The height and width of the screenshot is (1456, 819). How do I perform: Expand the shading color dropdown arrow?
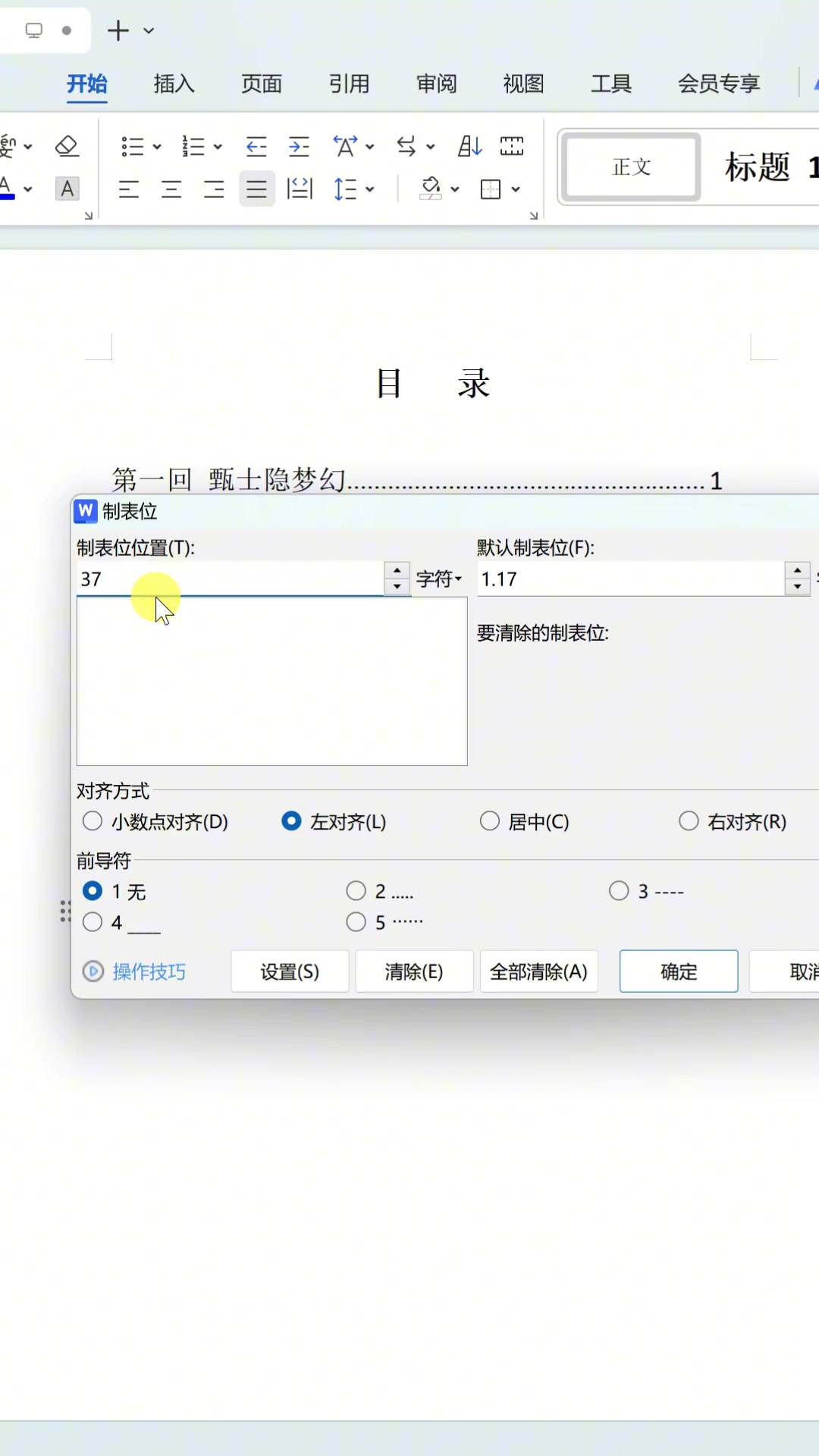(x=455, y=190)
